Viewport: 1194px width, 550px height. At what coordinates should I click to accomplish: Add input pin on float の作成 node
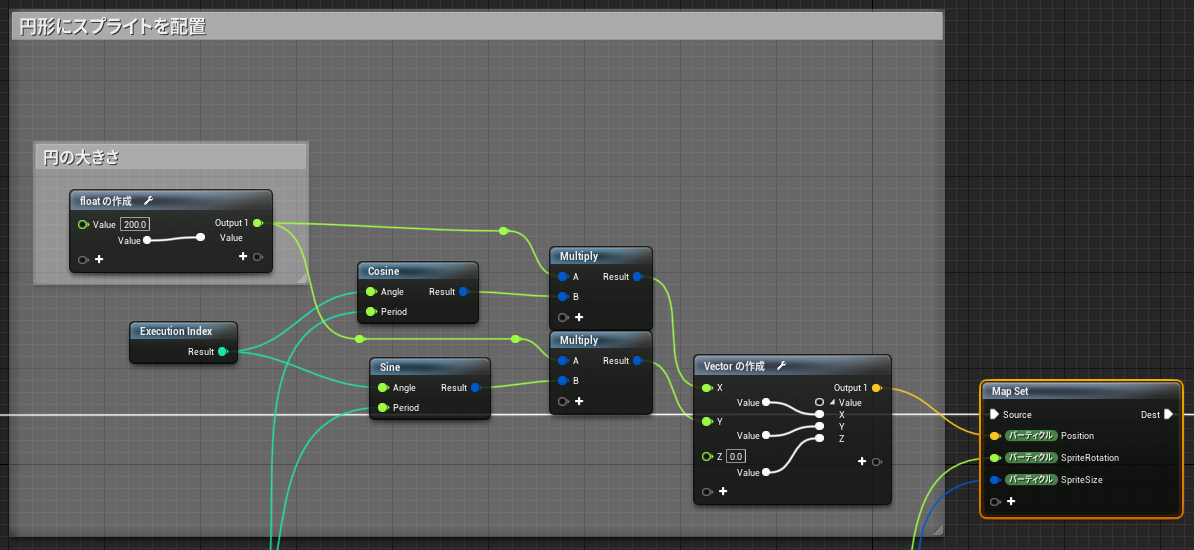pyautogui.click(x=99, y=260)
